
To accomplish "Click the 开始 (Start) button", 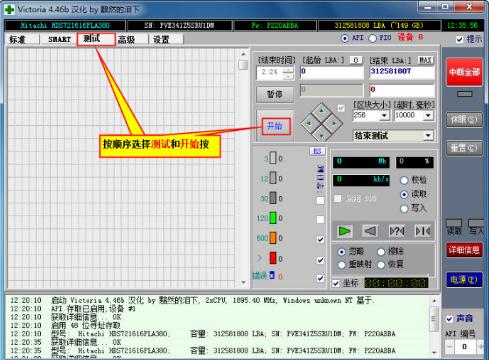I will pyautogui.click(x=276, y=126).
